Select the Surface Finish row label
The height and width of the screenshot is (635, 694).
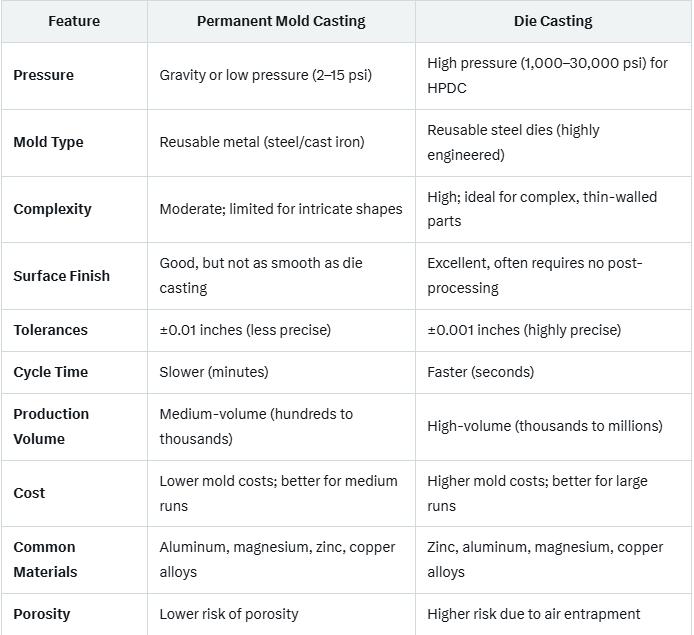(62, 276)
